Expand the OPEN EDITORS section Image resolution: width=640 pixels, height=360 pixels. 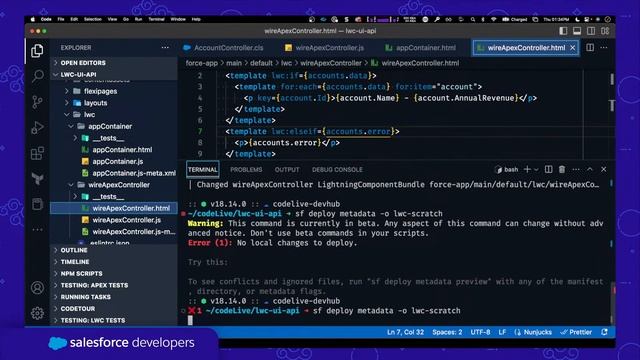coord(114,63)
